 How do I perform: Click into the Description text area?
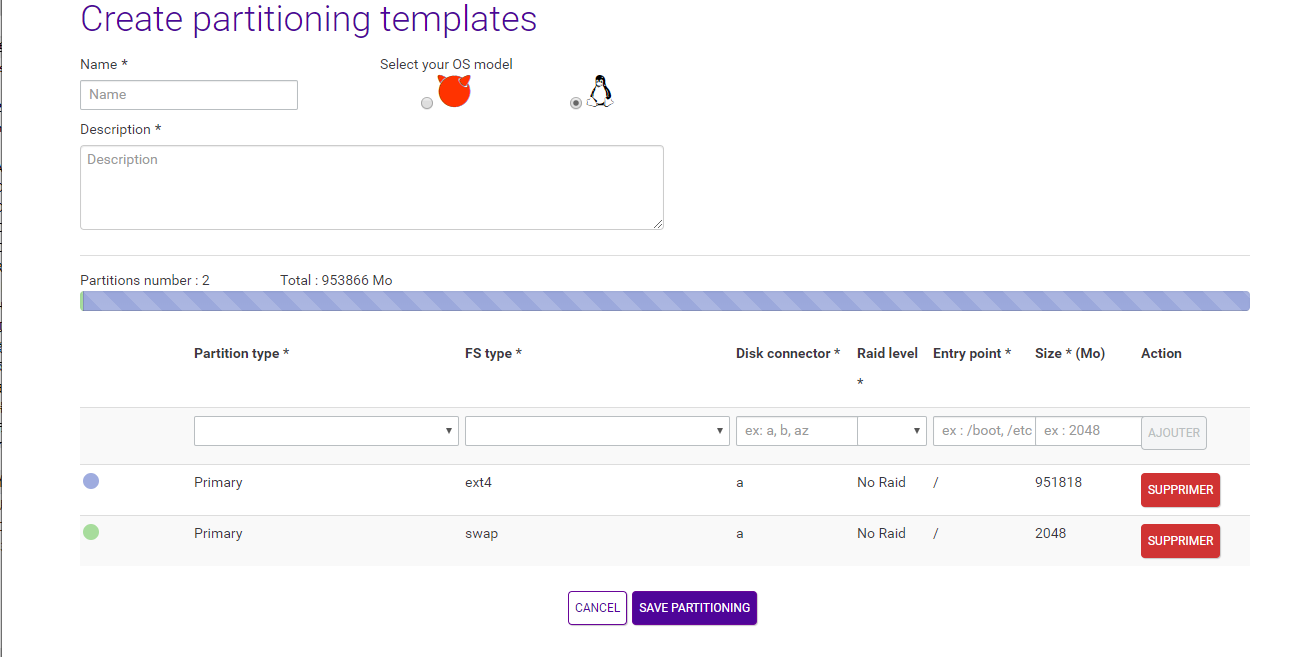coord(371,187)
